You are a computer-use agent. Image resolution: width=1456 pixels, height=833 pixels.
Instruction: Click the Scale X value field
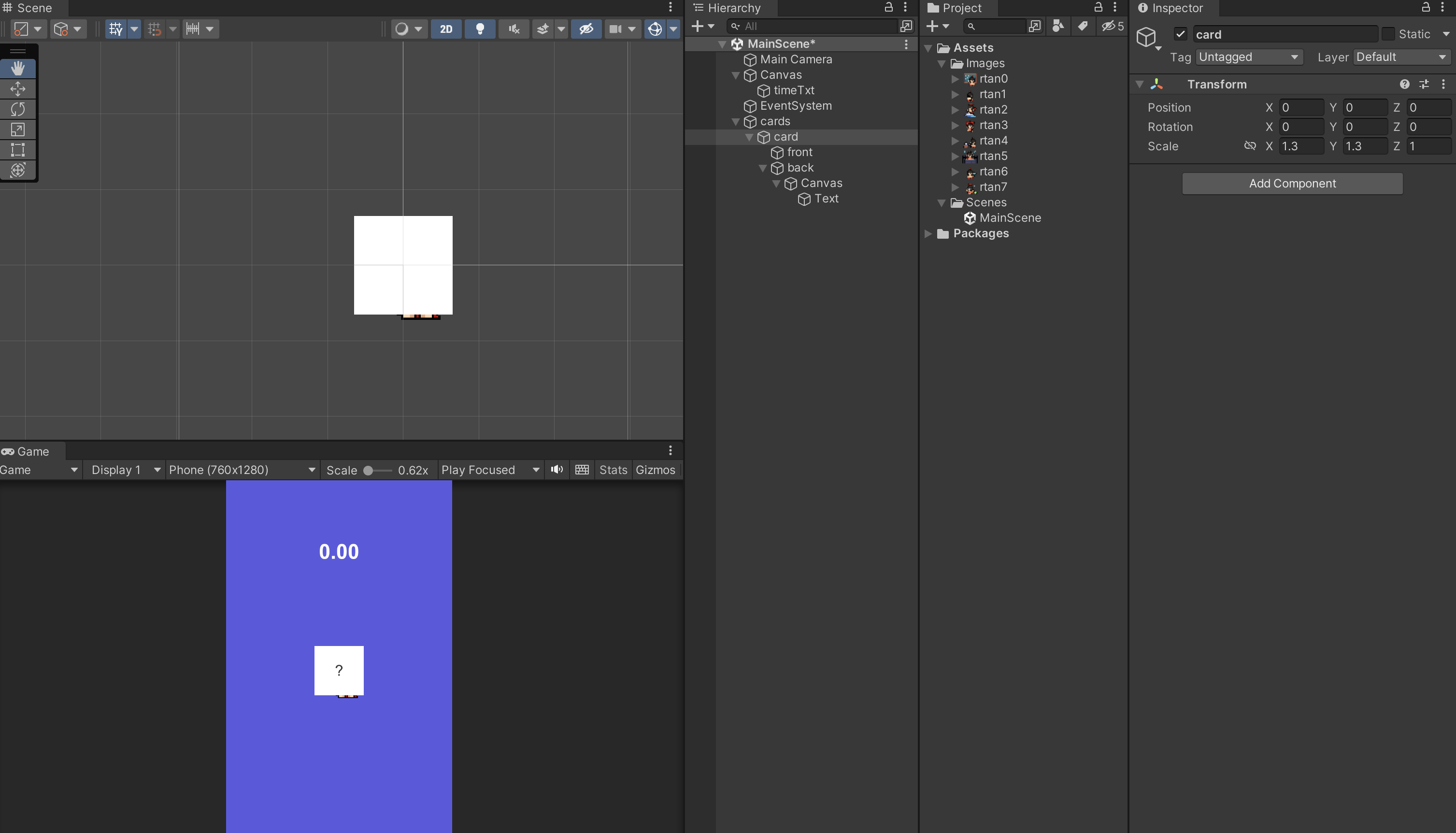(1301, 146)
